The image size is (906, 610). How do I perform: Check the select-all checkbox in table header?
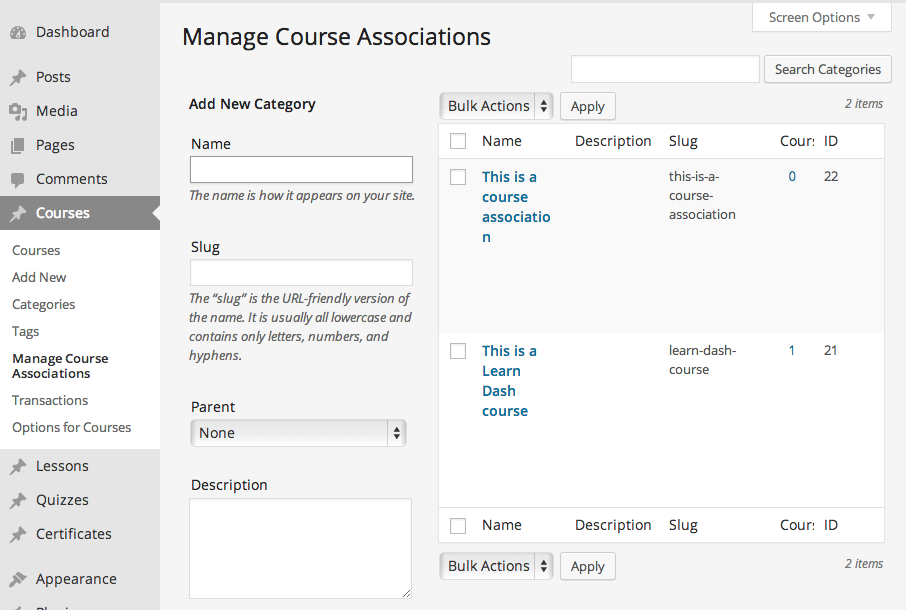(x=458, y=141)
